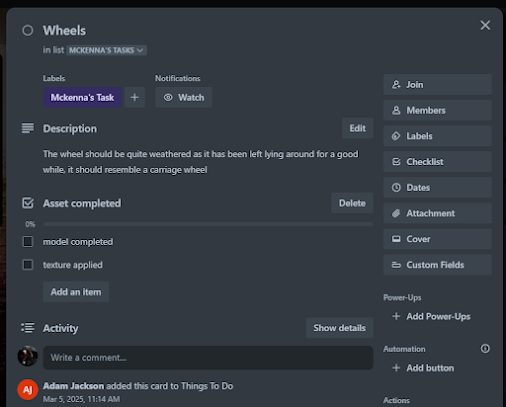The height and width of the screenshot is (407, 506).
Task: Click the Checklist icon in sidebar
Action: [x=396, y=162]
